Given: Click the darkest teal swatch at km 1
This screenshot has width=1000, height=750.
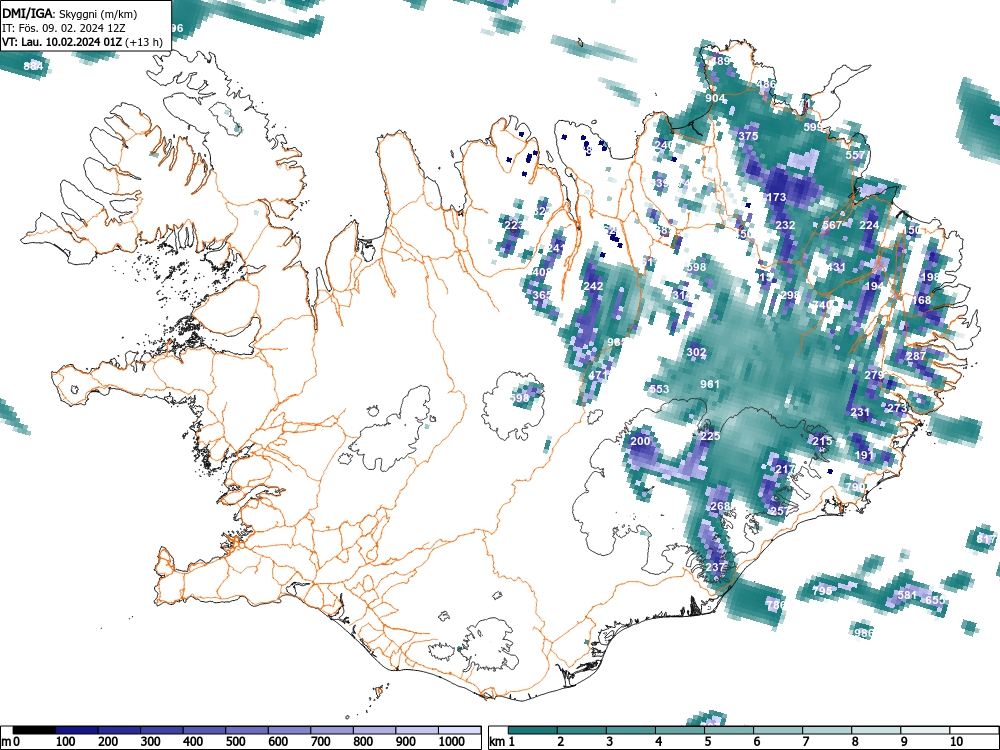Looking at the screenshot, I should (x=533, y=730).
